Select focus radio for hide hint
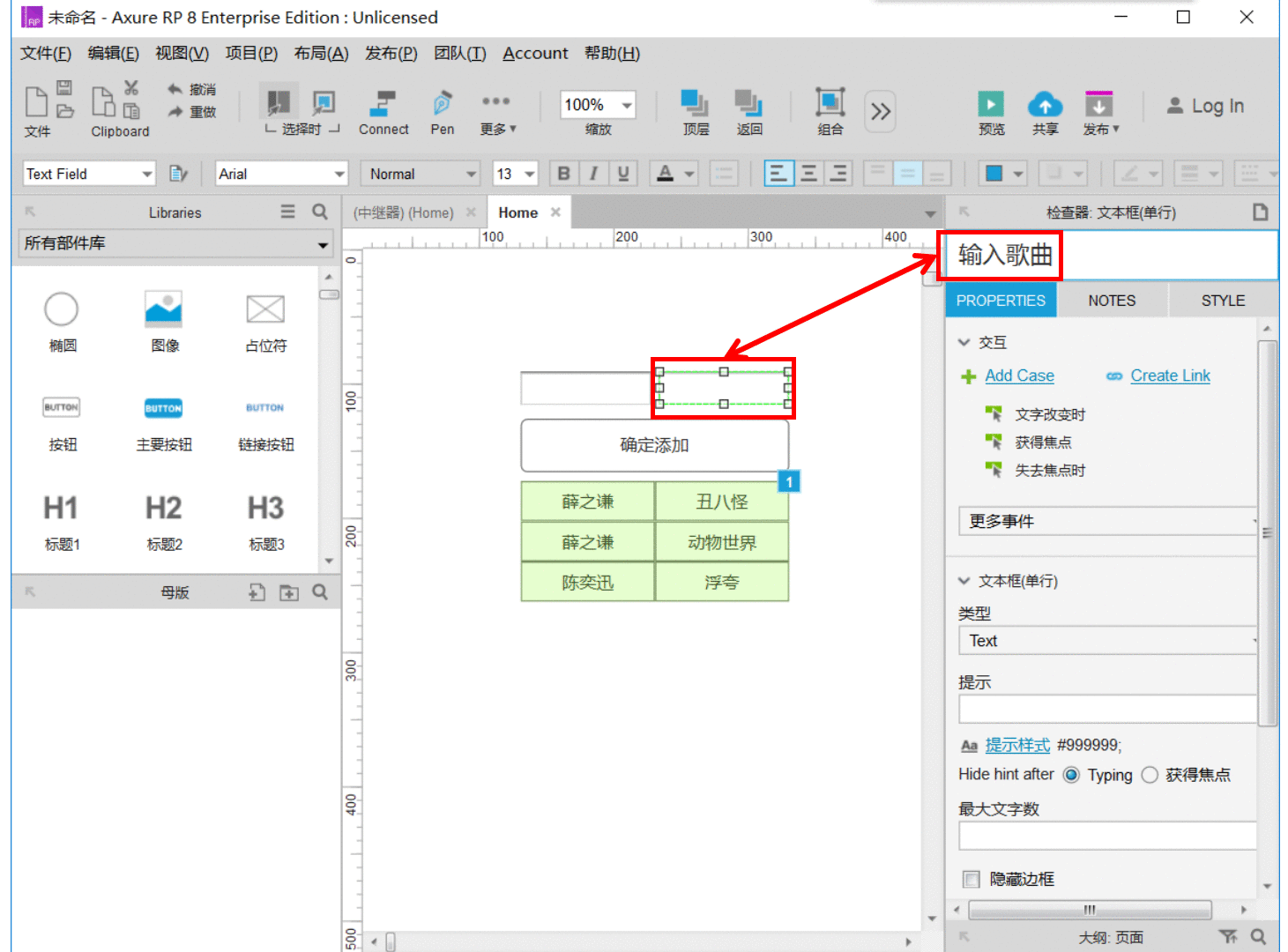Viewport: 1288px width, 952px height. (x=1150, y=775)
